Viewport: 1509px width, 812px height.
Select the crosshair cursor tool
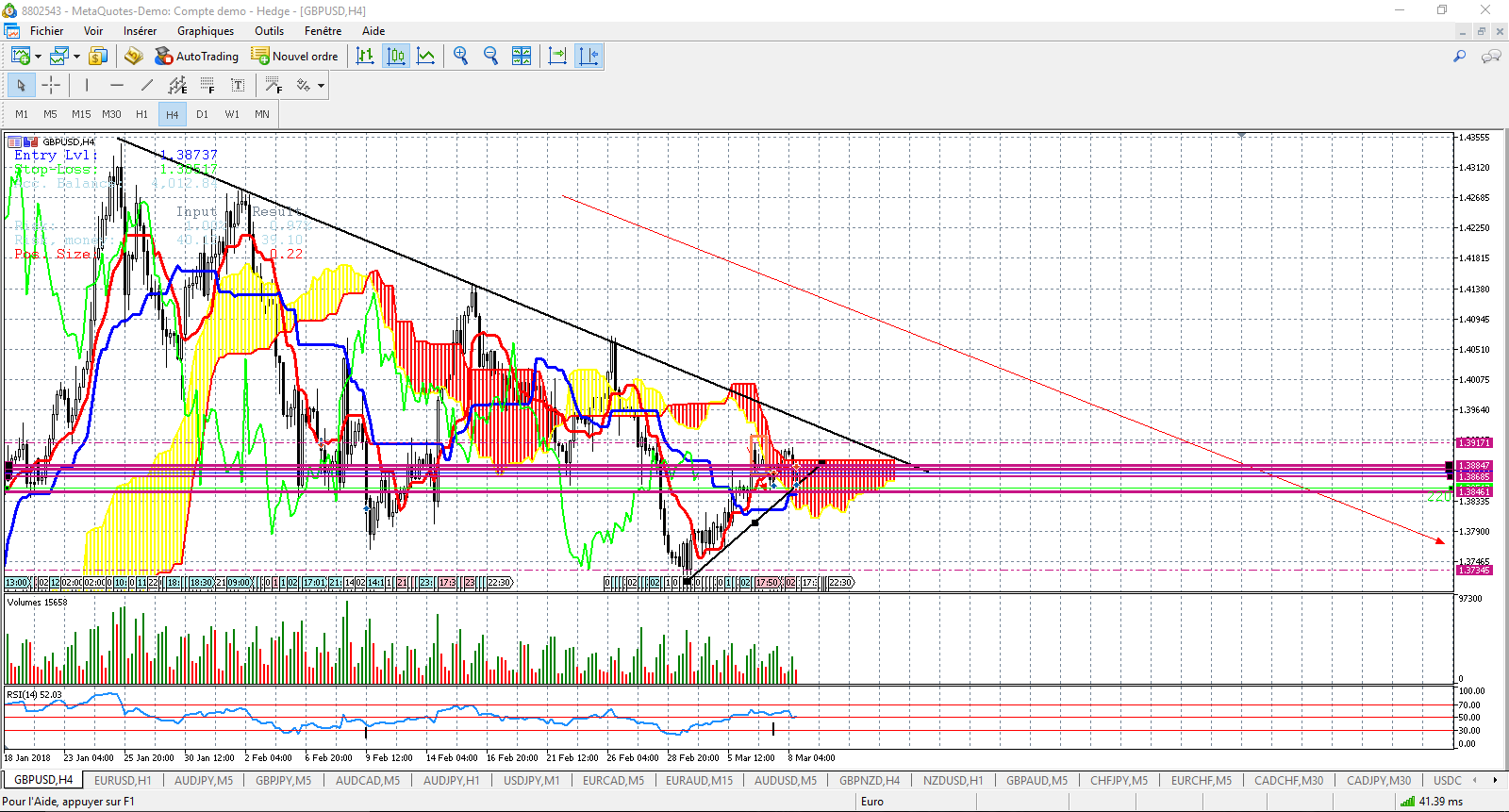[x=51, y=85]
